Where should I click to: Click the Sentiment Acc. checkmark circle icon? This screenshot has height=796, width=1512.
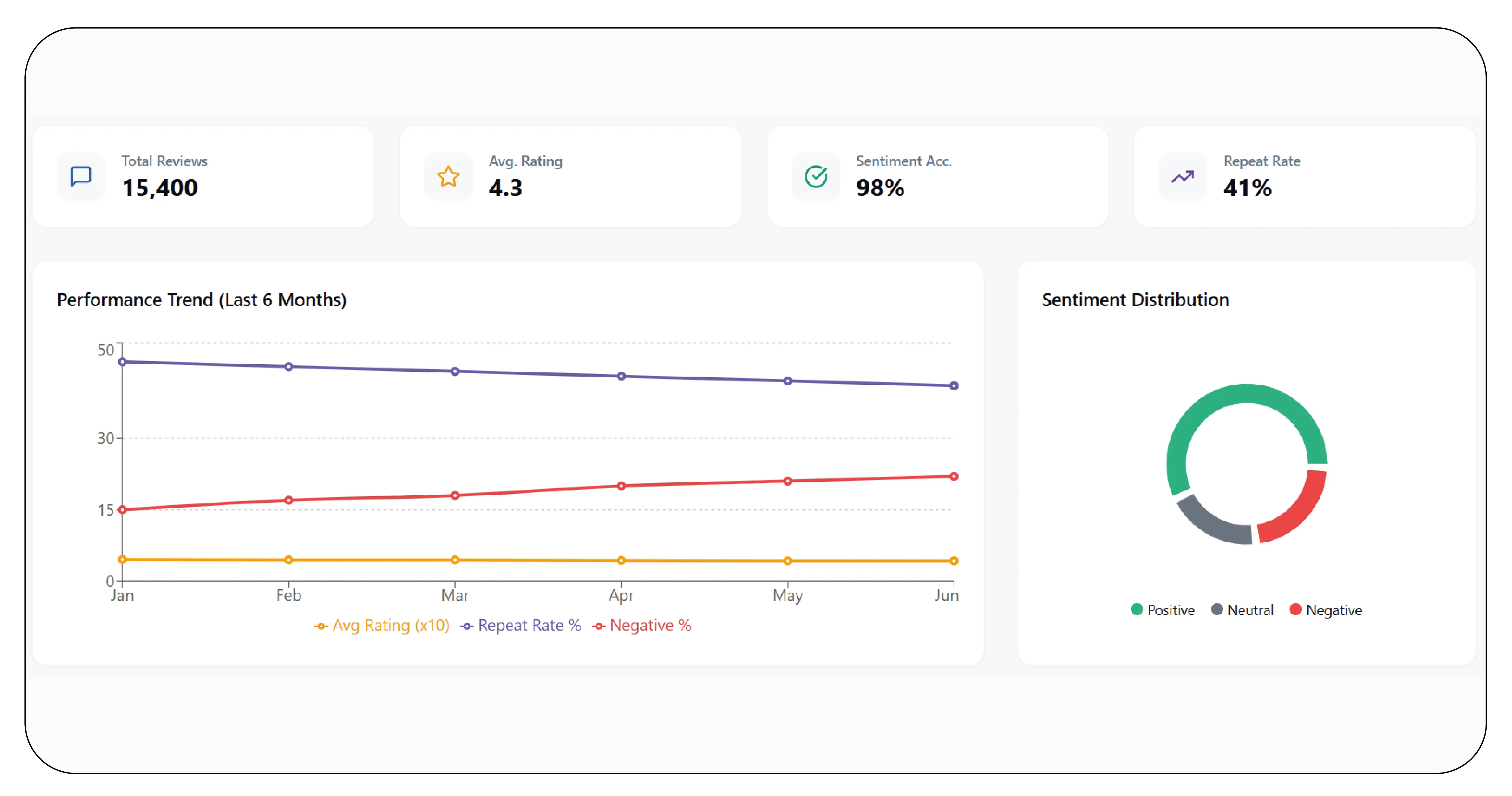click(x=816, y=176)
